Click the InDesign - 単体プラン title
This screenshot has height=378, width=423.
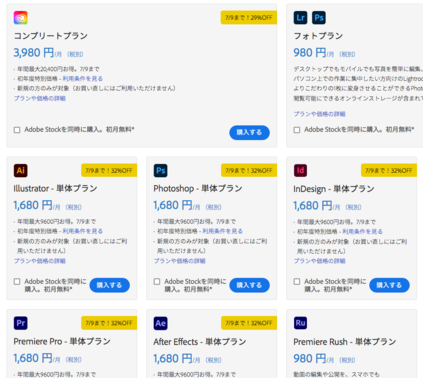click(334, 189)
